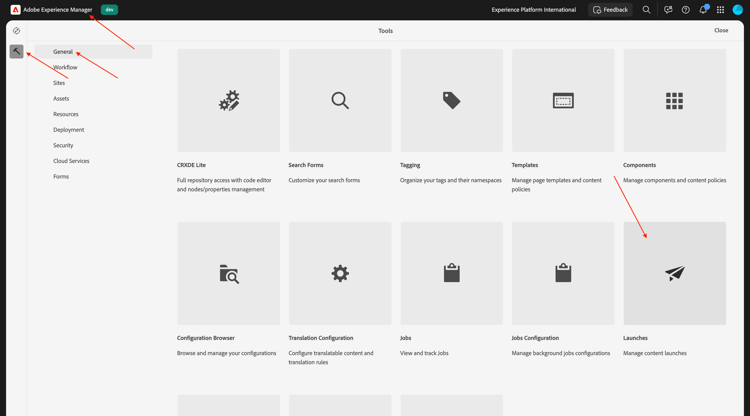750x416 pixels.
Task: Click the Feedback button
Action: (x=610, y=10)
